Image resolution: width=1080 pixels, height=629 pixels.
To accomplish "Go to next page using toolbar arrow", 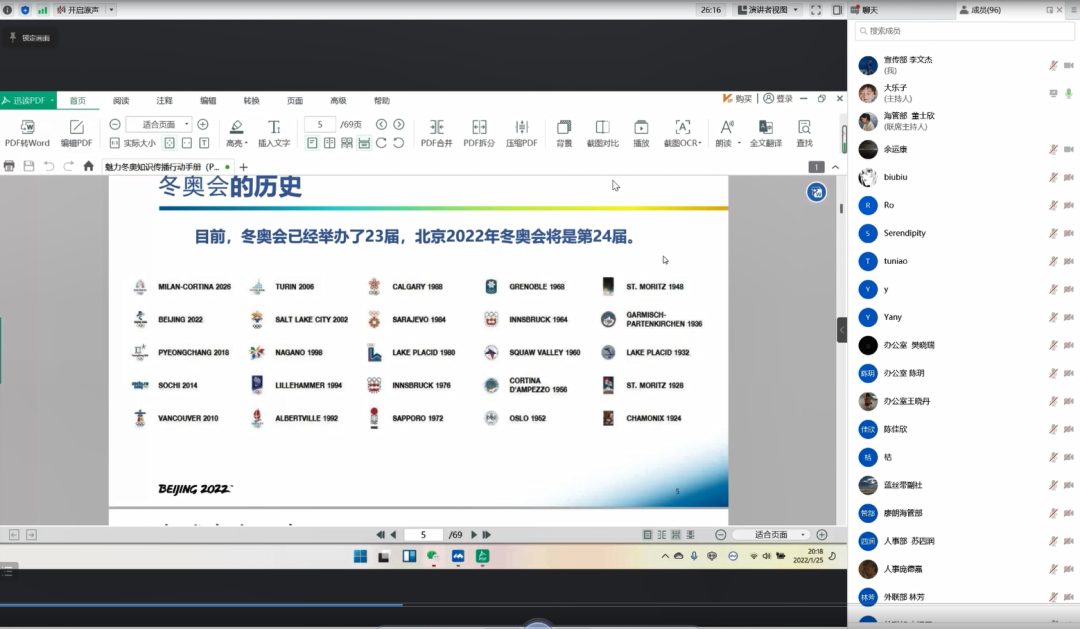I will pyautogui.click(x=399, y=125).
